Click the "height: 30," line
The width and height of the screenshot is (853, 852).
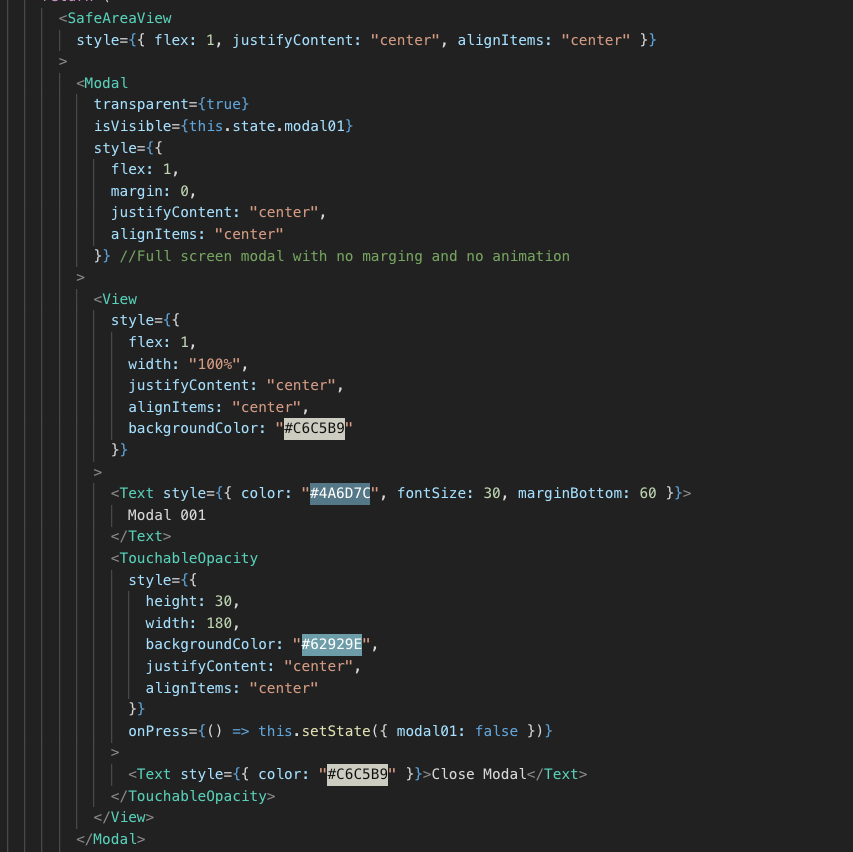pyautogui.click(x=192, y=602)
